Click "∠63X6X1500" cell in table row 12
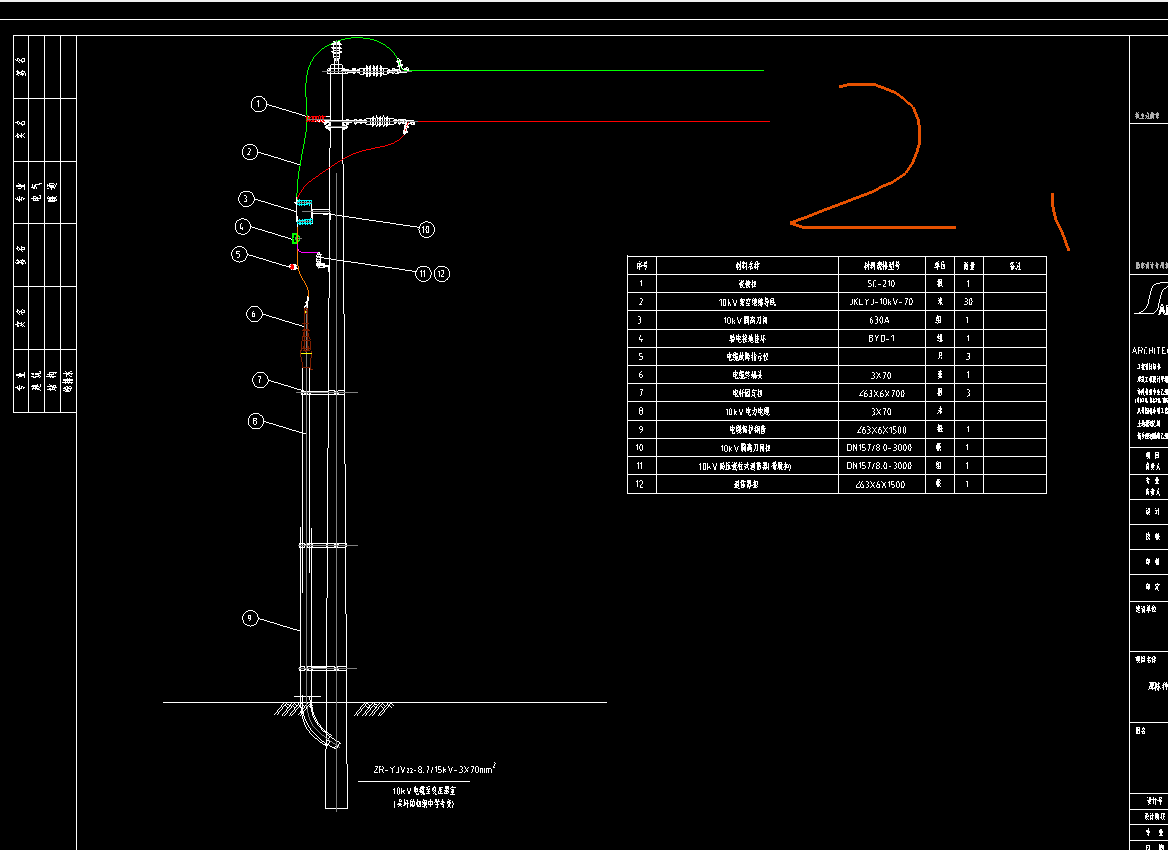The height and width of the screenshot is (850, 1168). [x=880, y=484]
